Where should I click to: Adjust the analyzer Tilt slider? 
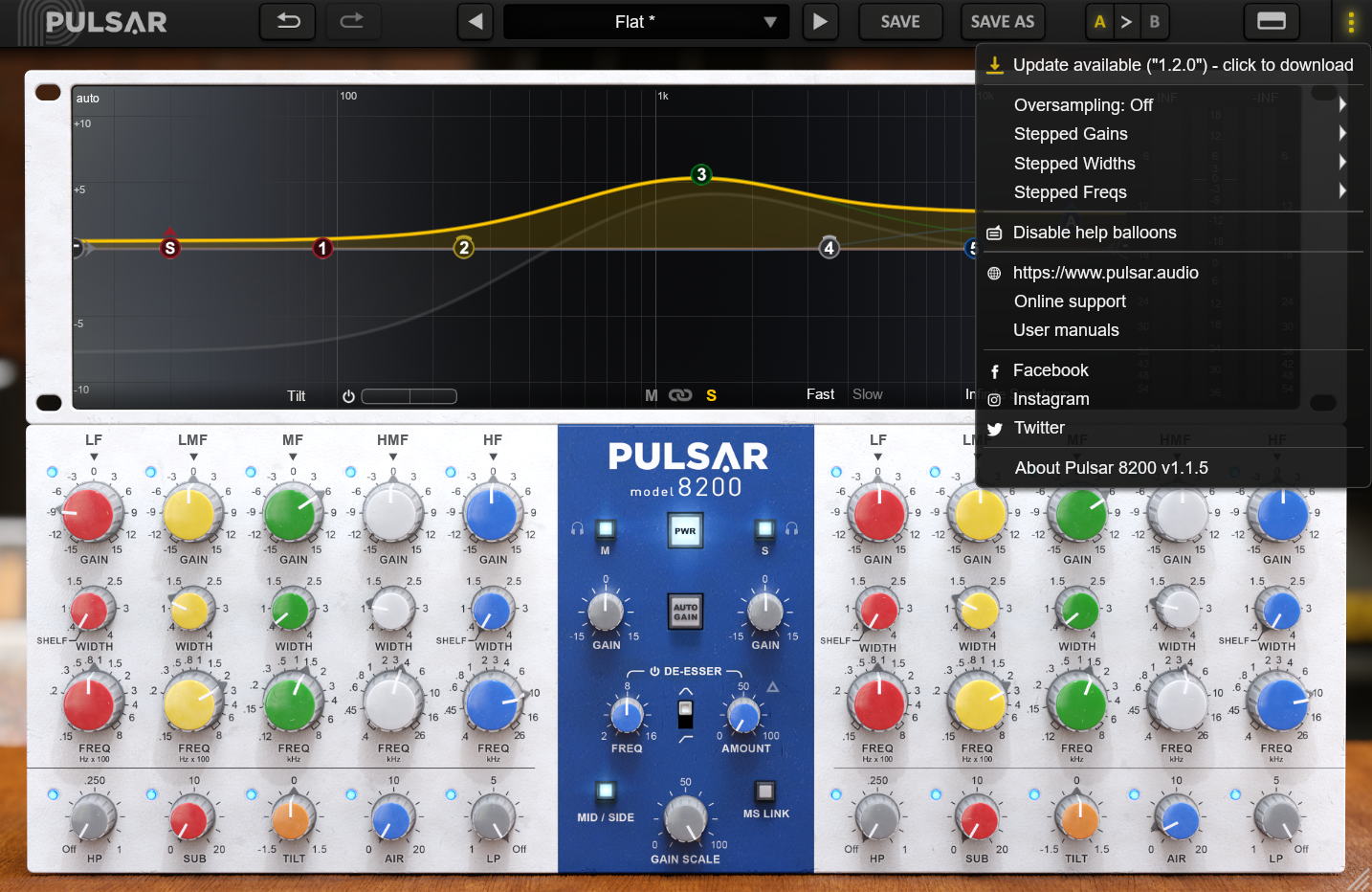(409, 396)
